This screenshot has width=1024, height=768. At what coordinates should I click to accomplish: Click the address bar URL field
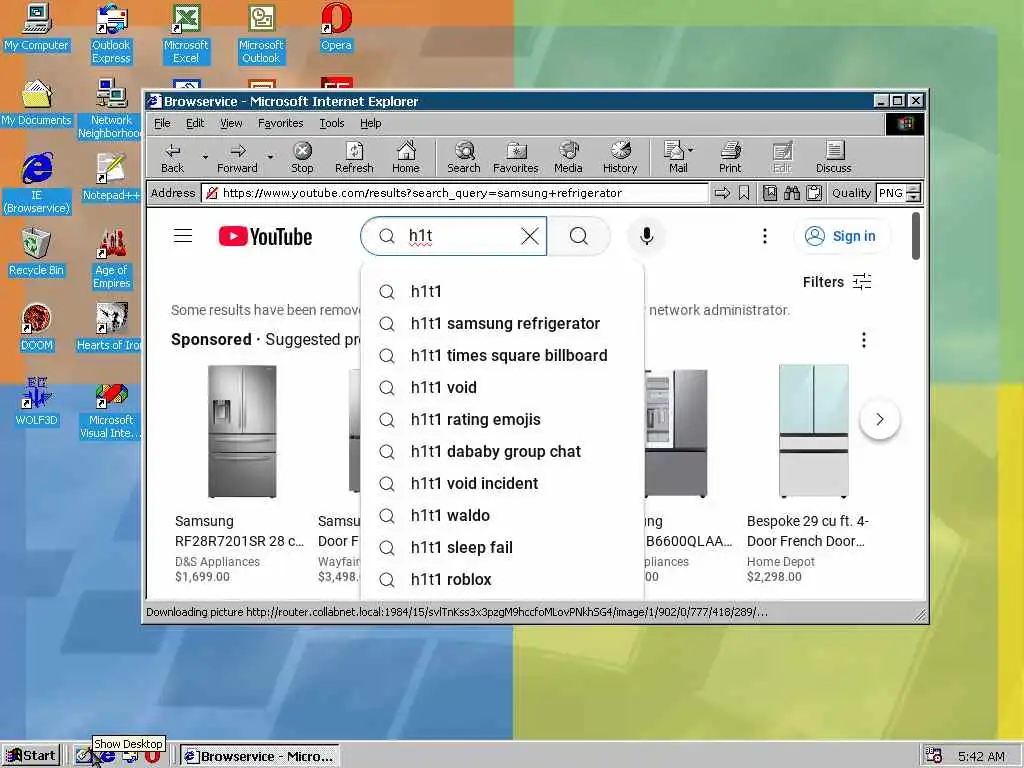click(455, 193)
